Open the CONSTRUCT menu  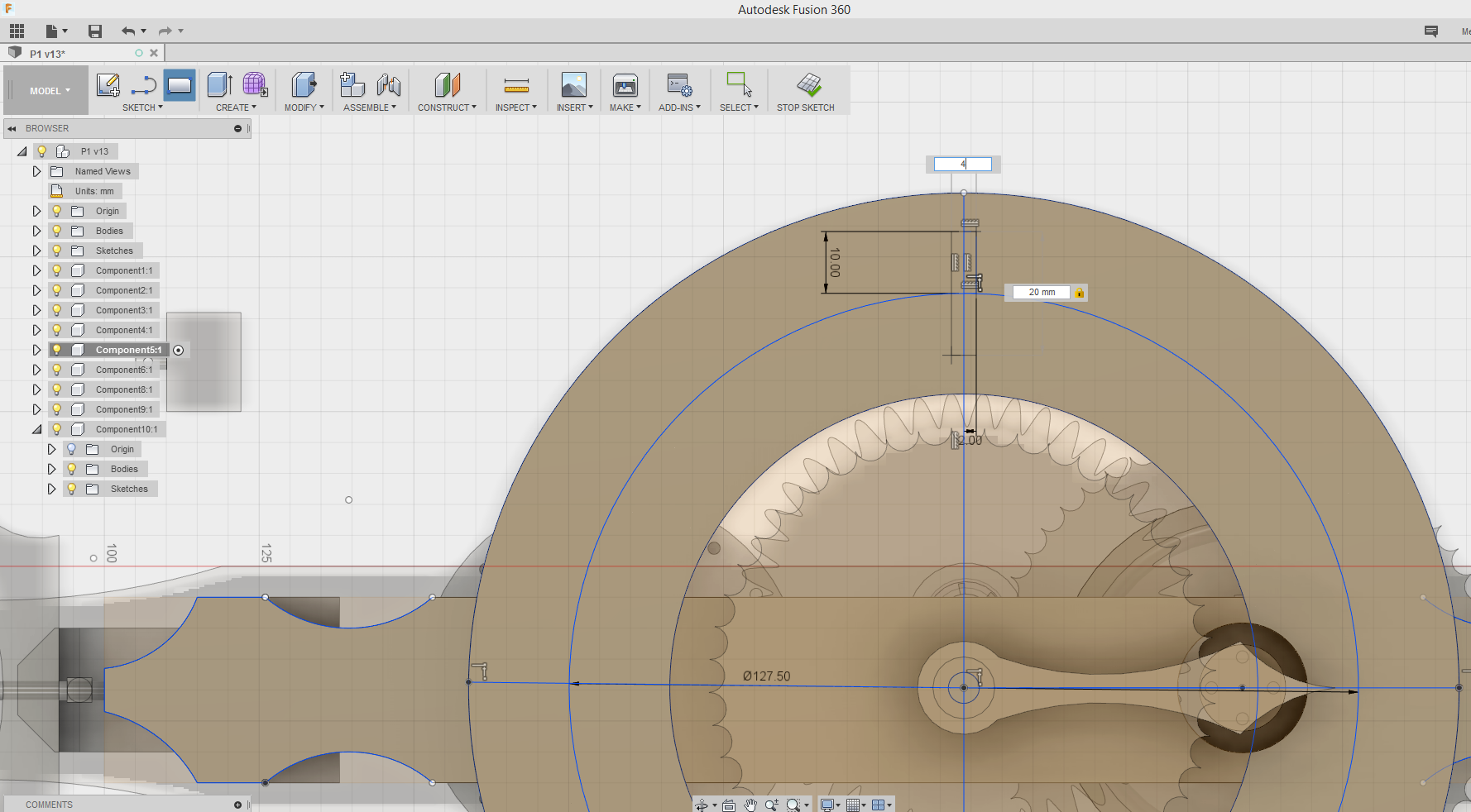click(447, 107)
